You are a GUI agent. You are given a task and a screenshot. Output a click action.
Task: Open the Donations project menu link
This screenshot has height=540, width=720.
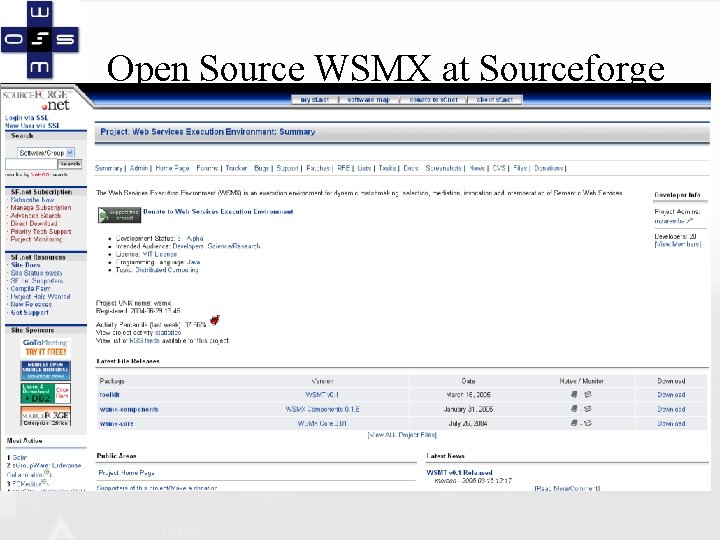click(x=548, y=168)
